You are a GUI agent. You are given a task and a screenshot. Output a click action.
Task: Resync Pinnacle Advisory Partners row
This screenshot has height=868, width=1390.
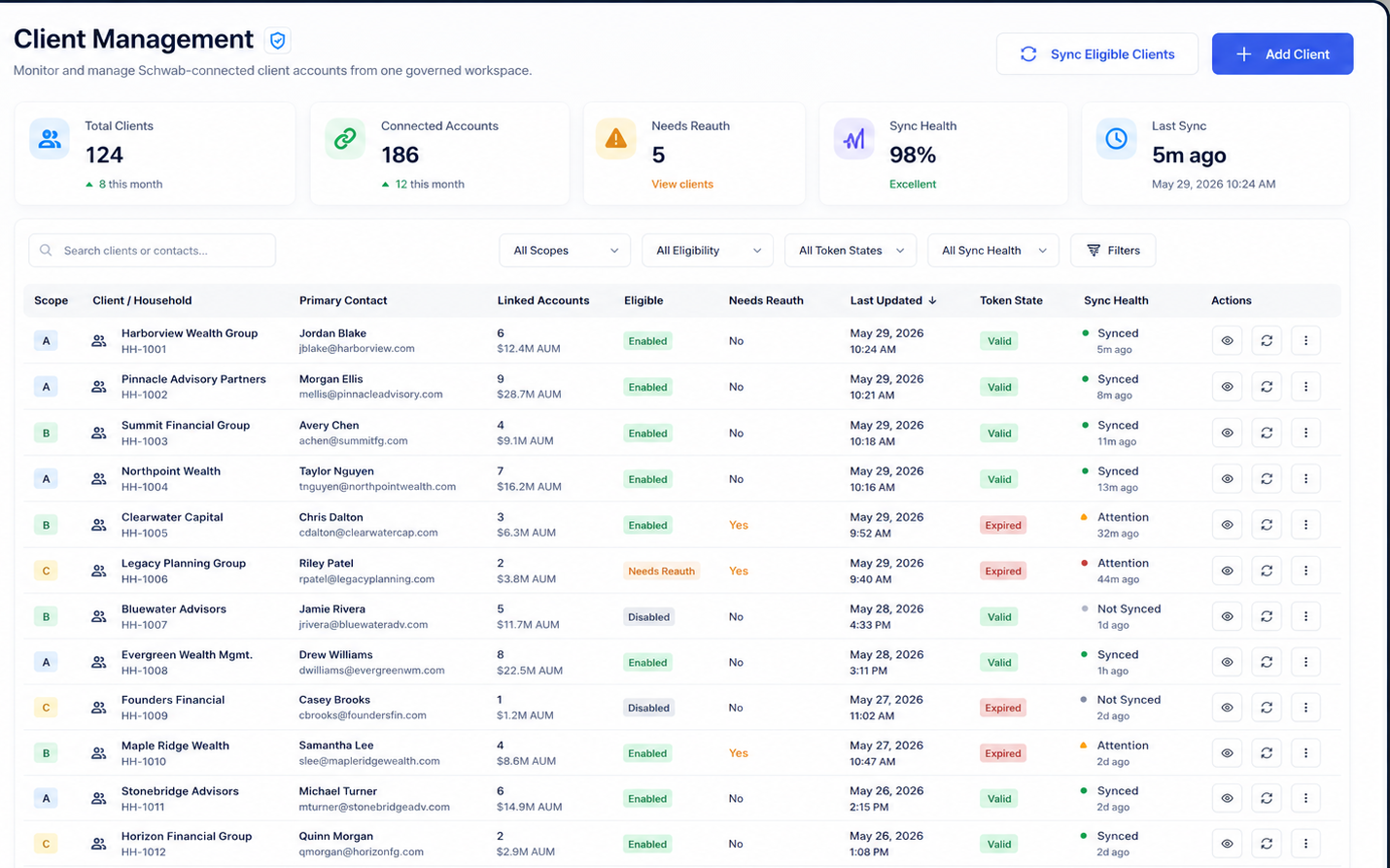[1267, 387]
